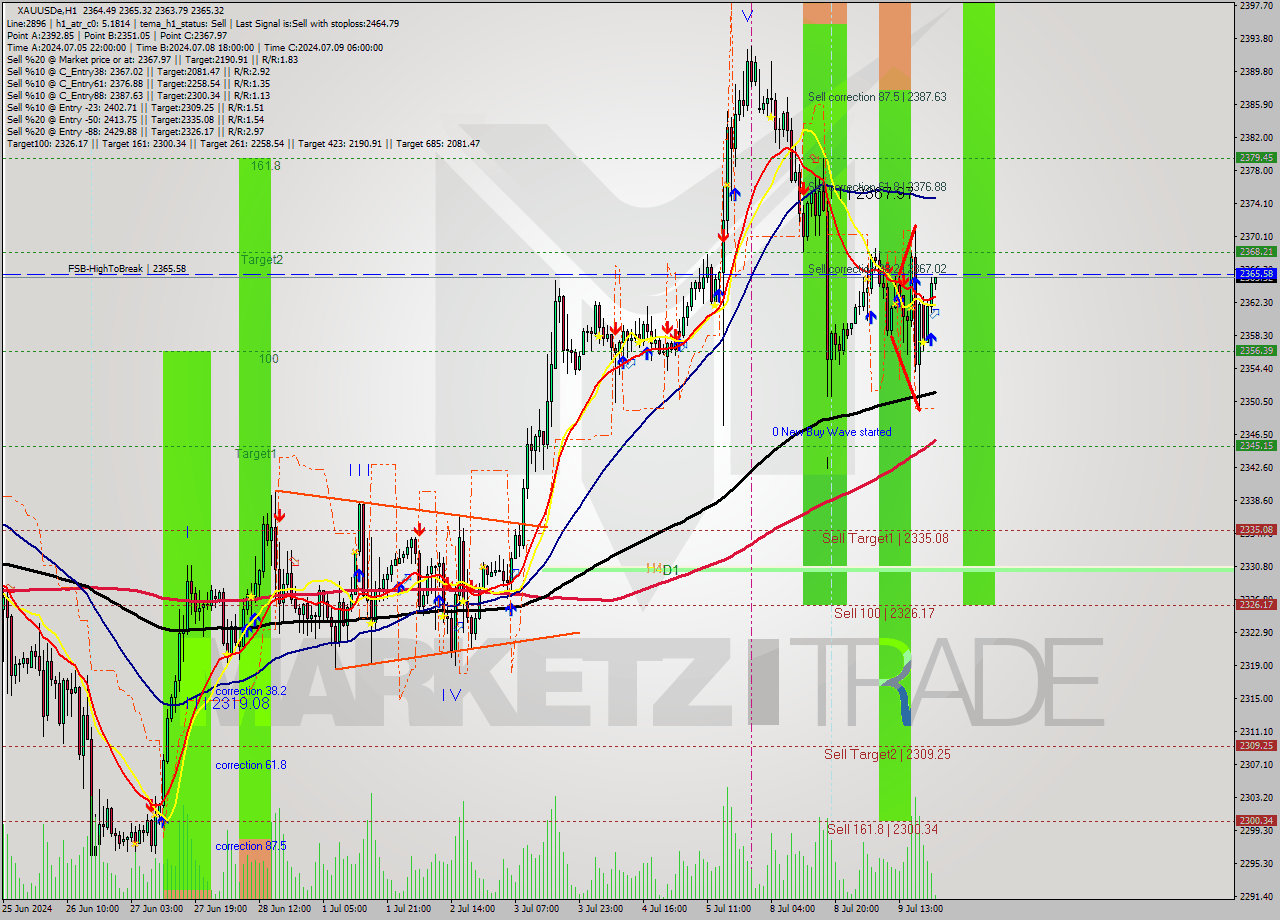1280x920 pixels.
Task: Select the 'Sell %20 @ Entry -50: 2413.75' line
Action: [x=135, y=120]
